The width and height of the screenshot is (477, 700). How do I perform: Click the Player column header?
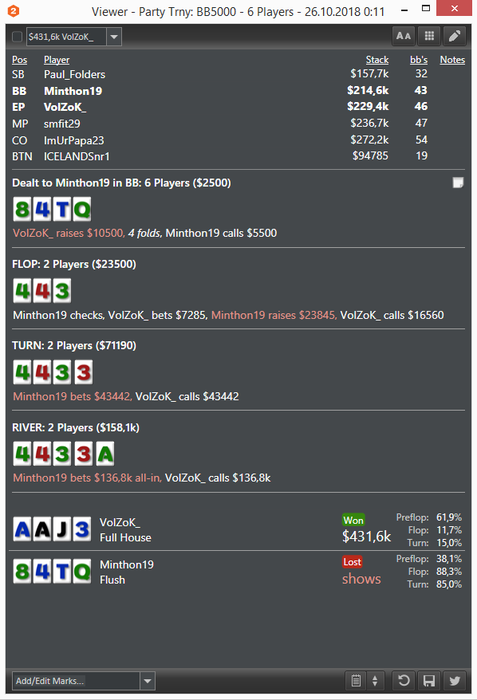click(x=56, y=60)
